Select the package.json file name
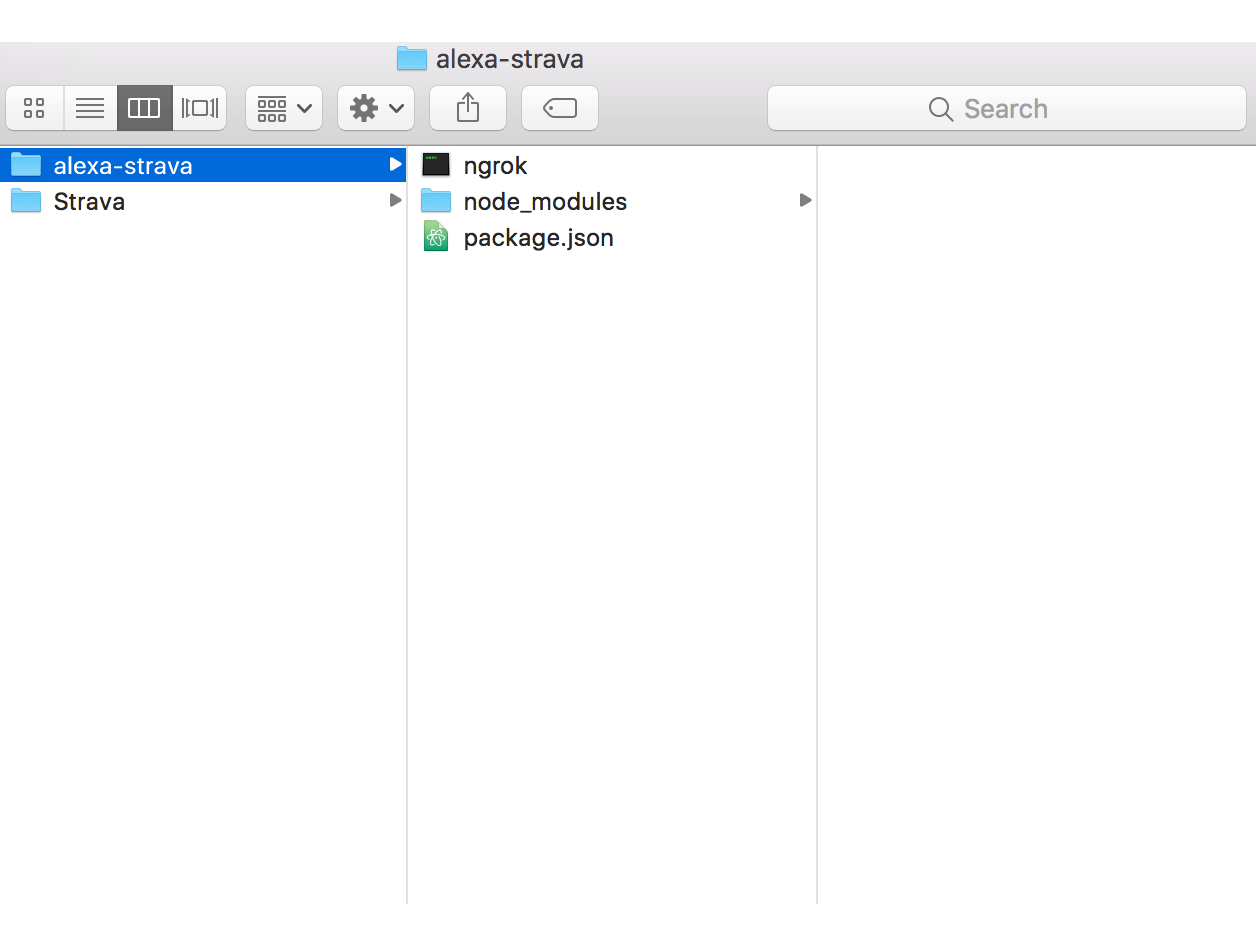This screenshot has height=946, width=1256. tap(538, 238)
